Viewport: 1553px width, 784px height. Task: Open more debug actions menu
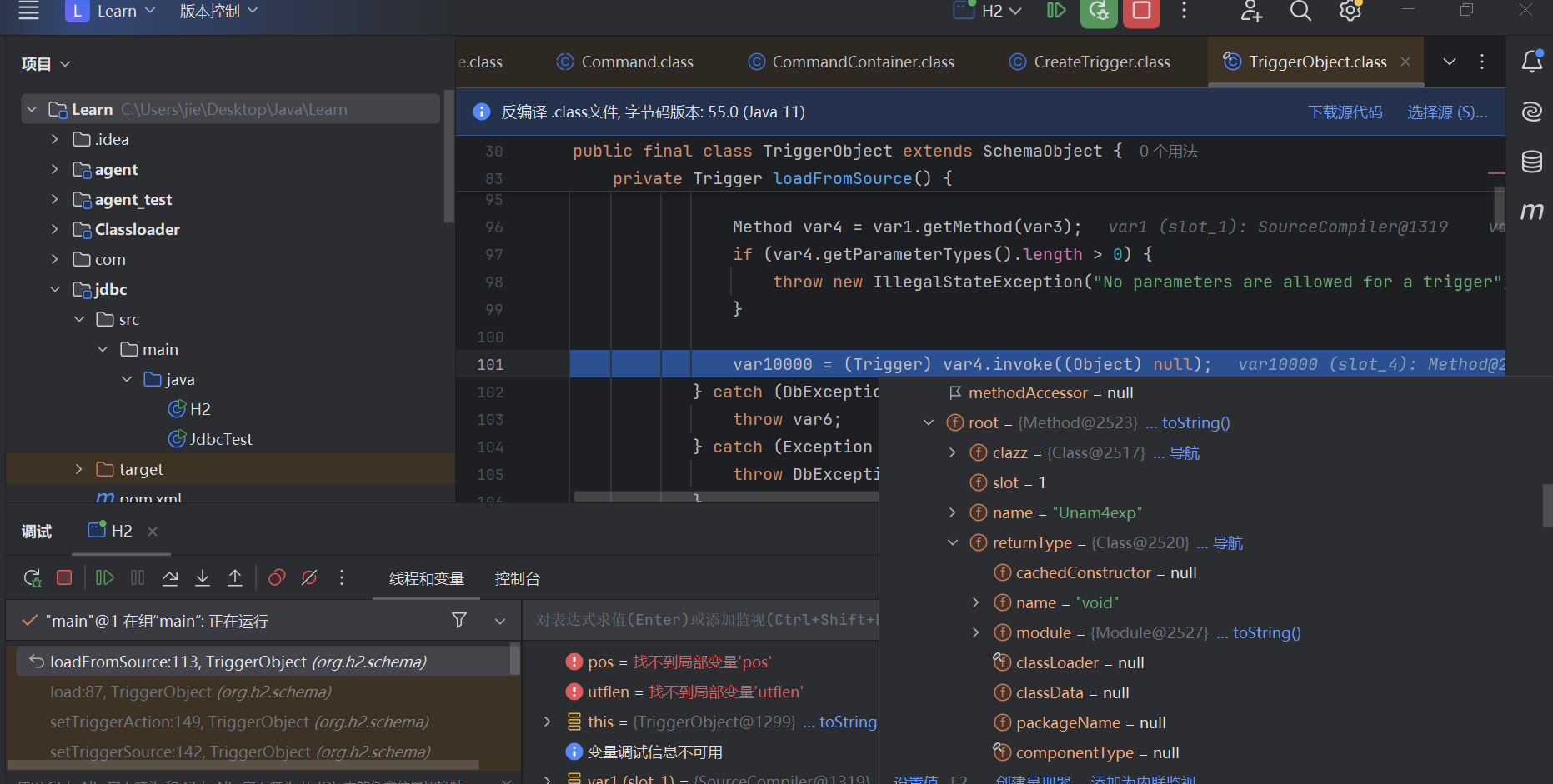click(x=342, y=577)
